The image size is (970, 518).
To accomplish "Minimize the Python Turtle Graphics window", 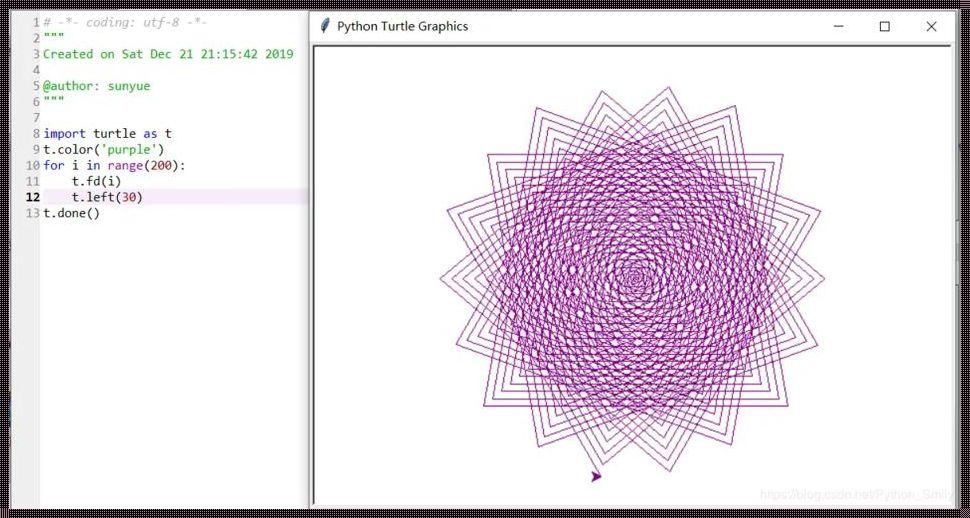I will (x=838, y=27).
